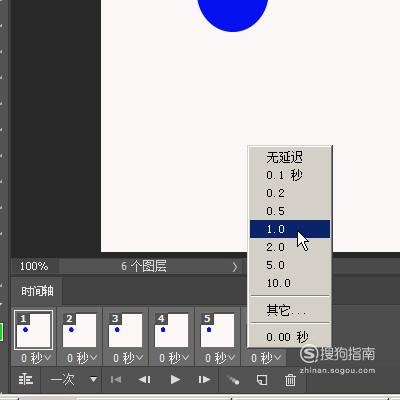Open frame 1 delay dropdown
Screen dimensions: 400x400
36,358
